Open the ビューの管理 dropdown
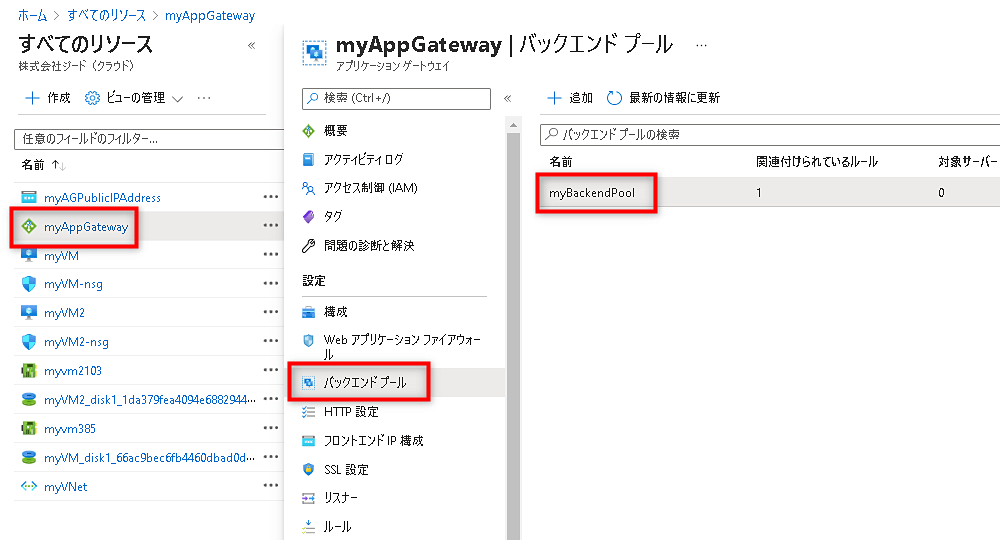This screenshot has width=1000, height=540. tap(134, 98)
